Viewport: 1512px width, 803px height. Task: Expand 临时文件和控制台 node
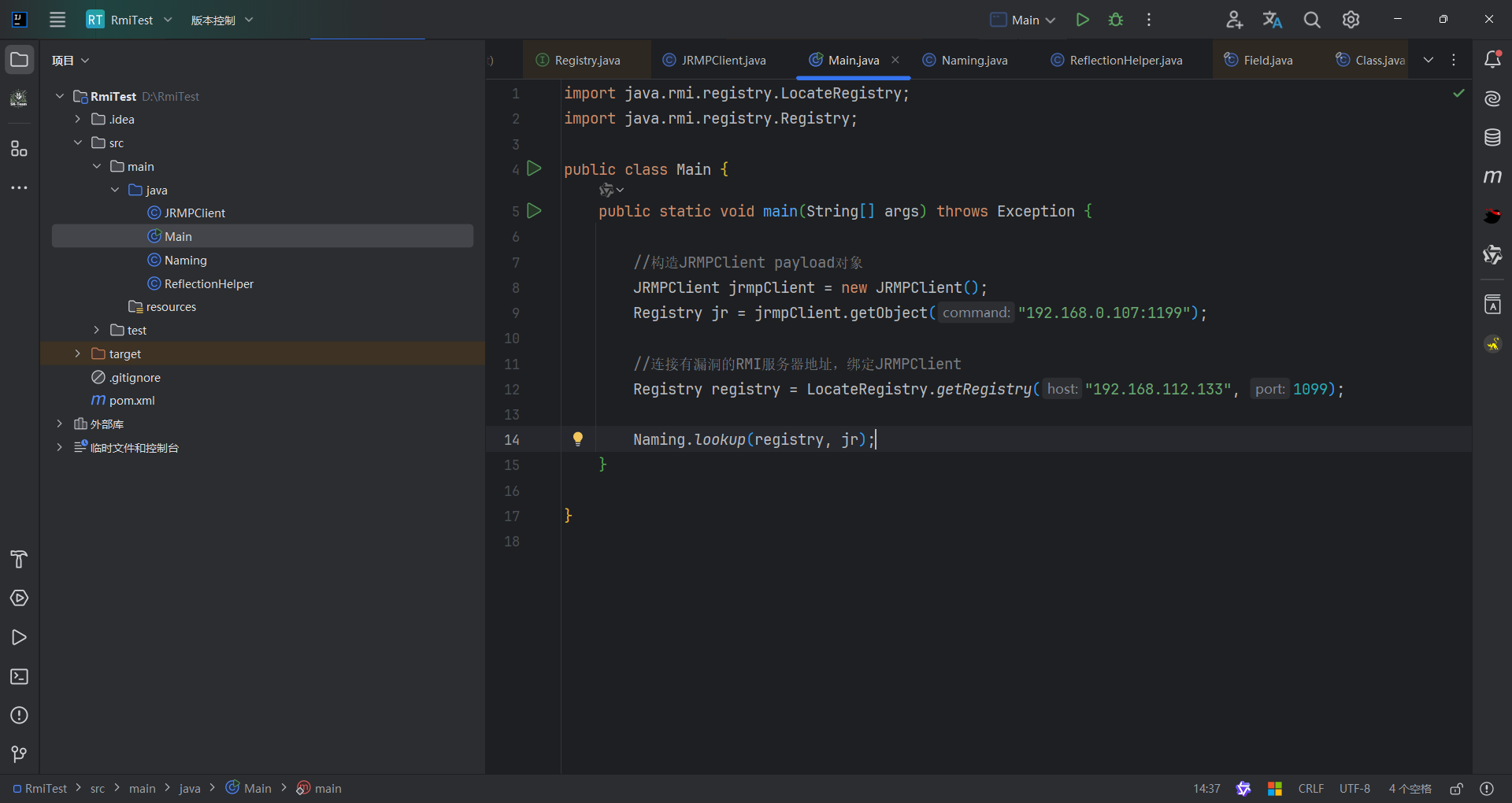click(x=59, y=447)
